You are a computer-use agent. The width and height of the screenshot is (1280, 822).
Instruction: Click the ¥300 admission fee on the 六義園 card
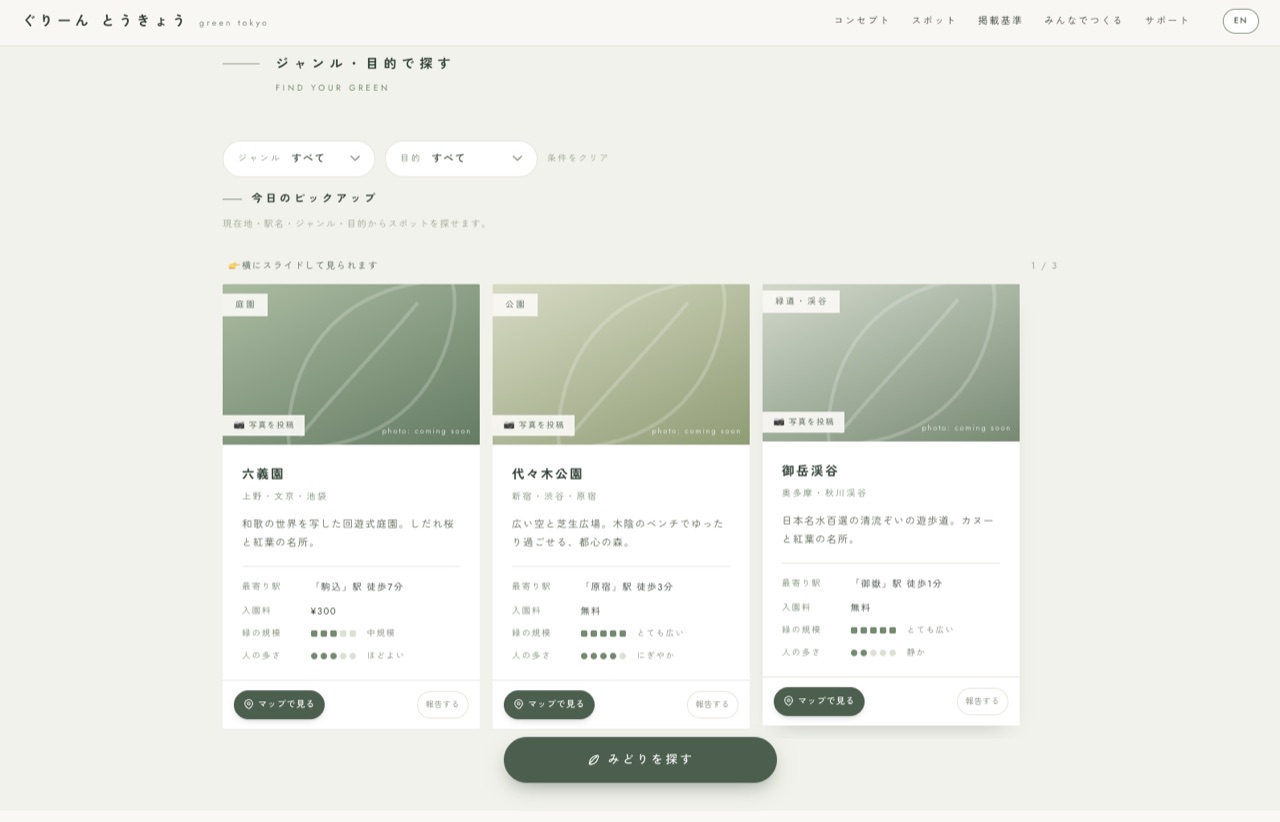click(x=323, y=612)
